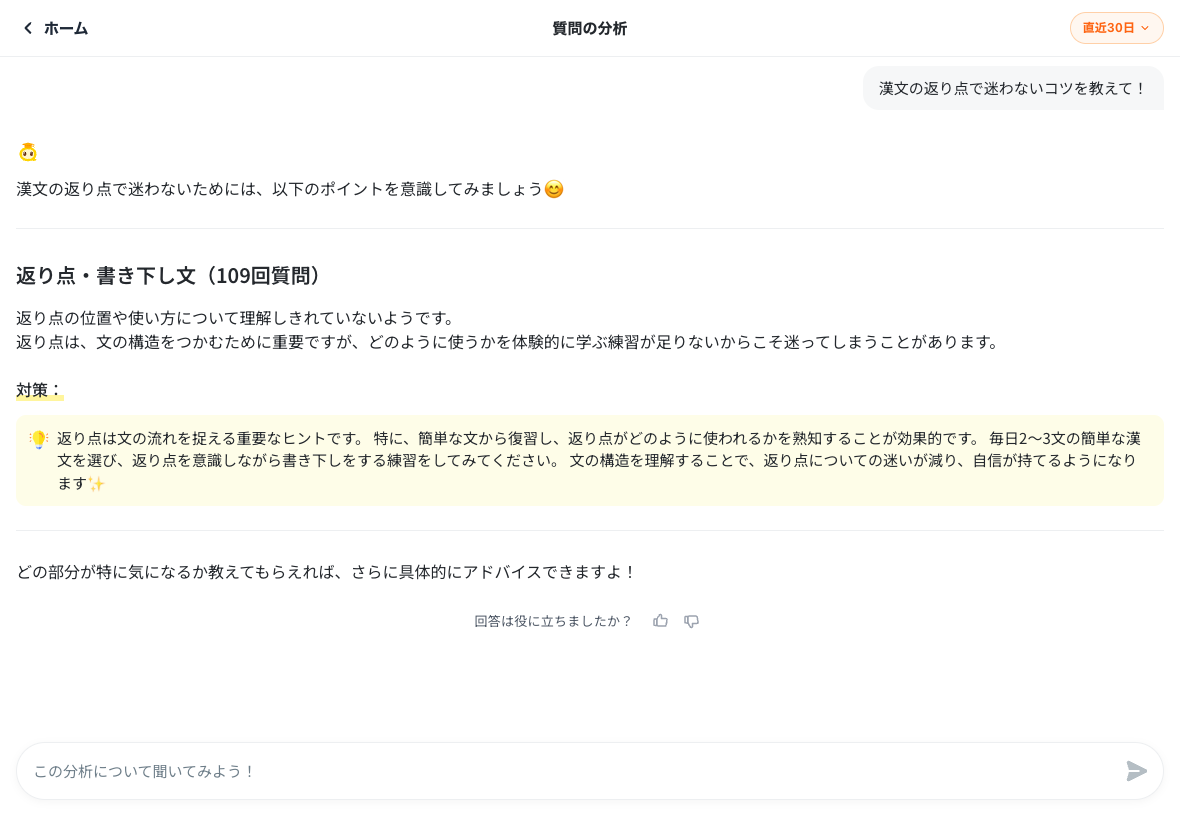Viewport: 1180px width, 820px height.
Task: Click the thumbs-down feedback icon
Action: pyautogui.click(x=692, y=621)
